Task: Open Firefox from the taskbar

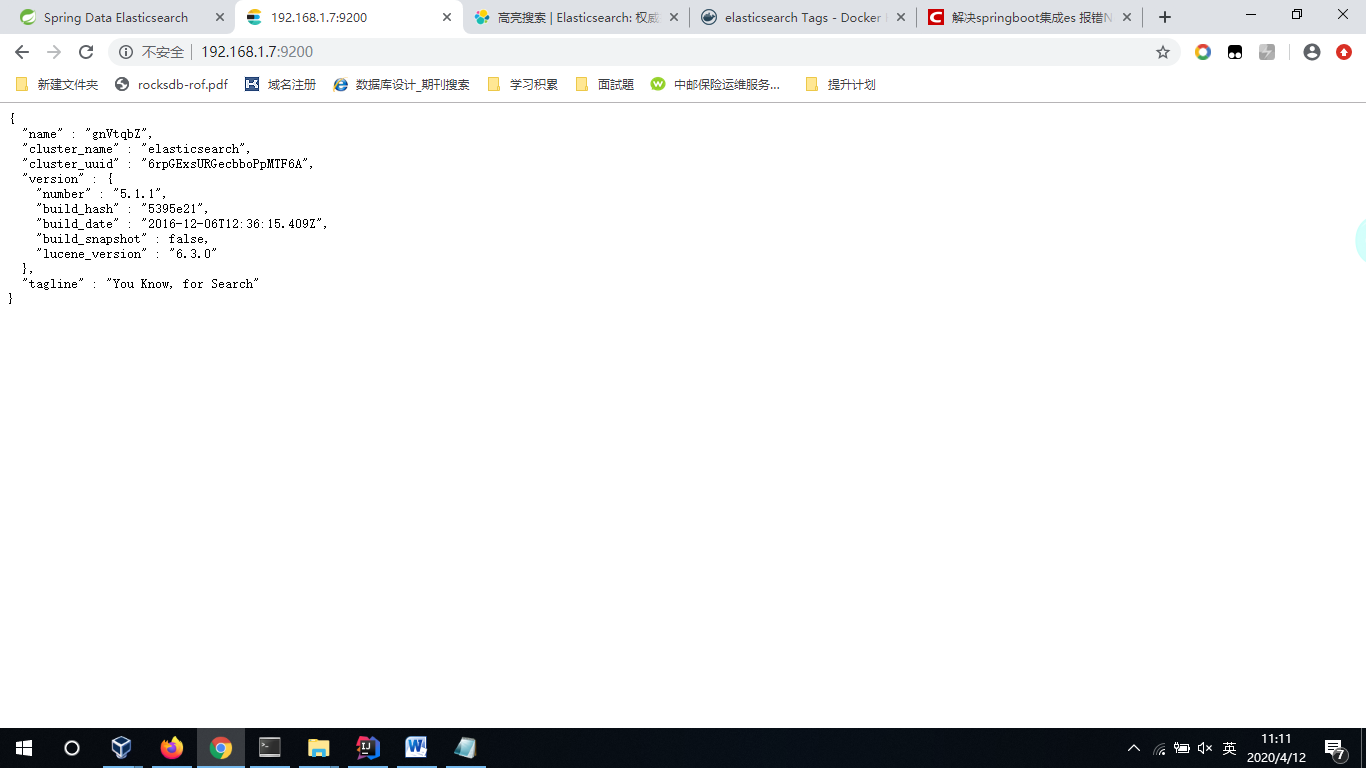Action: pyautogui.click(x=171, y=747)
